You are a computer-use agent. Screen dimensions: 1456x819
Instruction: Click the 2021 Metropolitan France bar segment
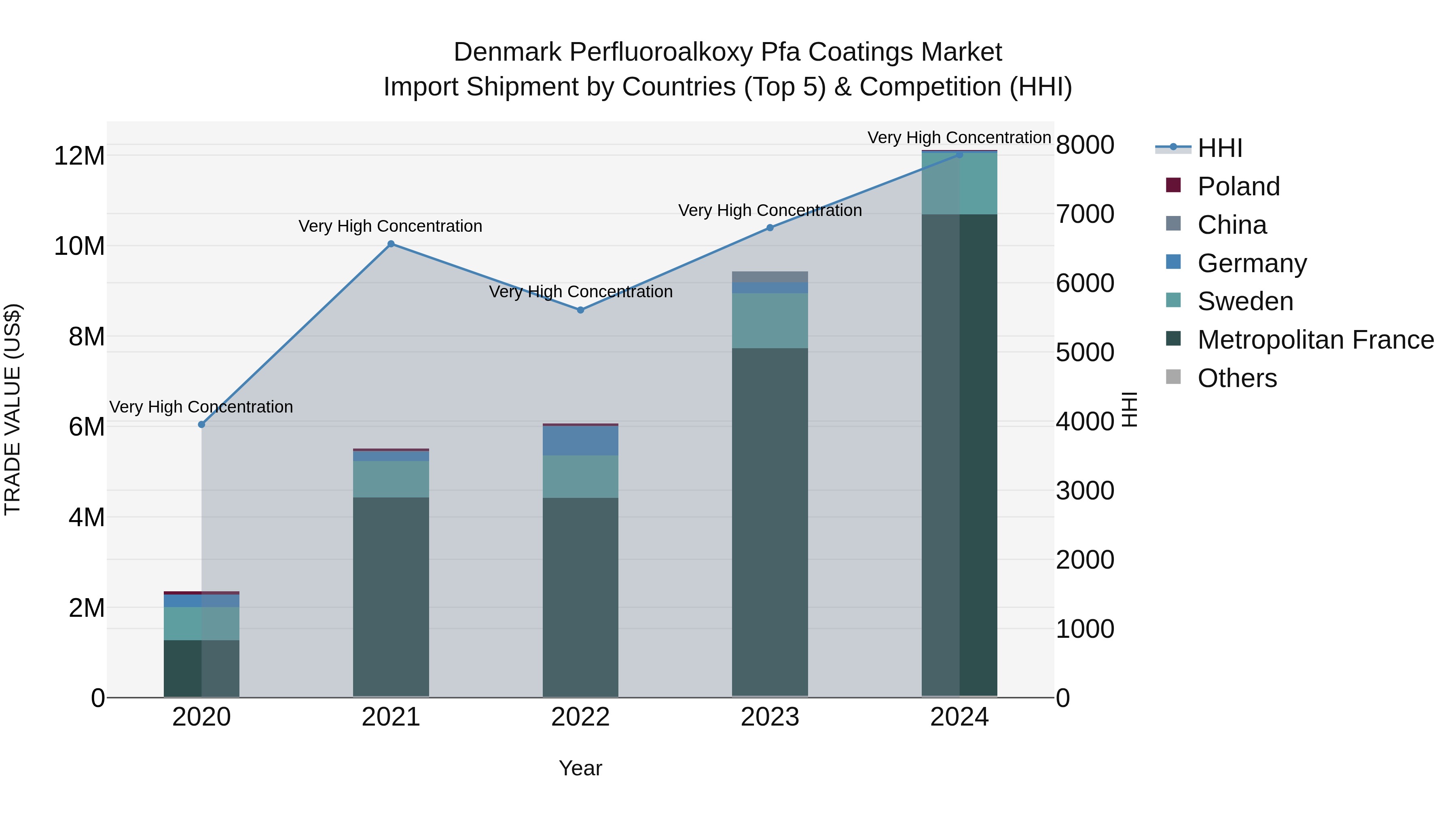391,597
